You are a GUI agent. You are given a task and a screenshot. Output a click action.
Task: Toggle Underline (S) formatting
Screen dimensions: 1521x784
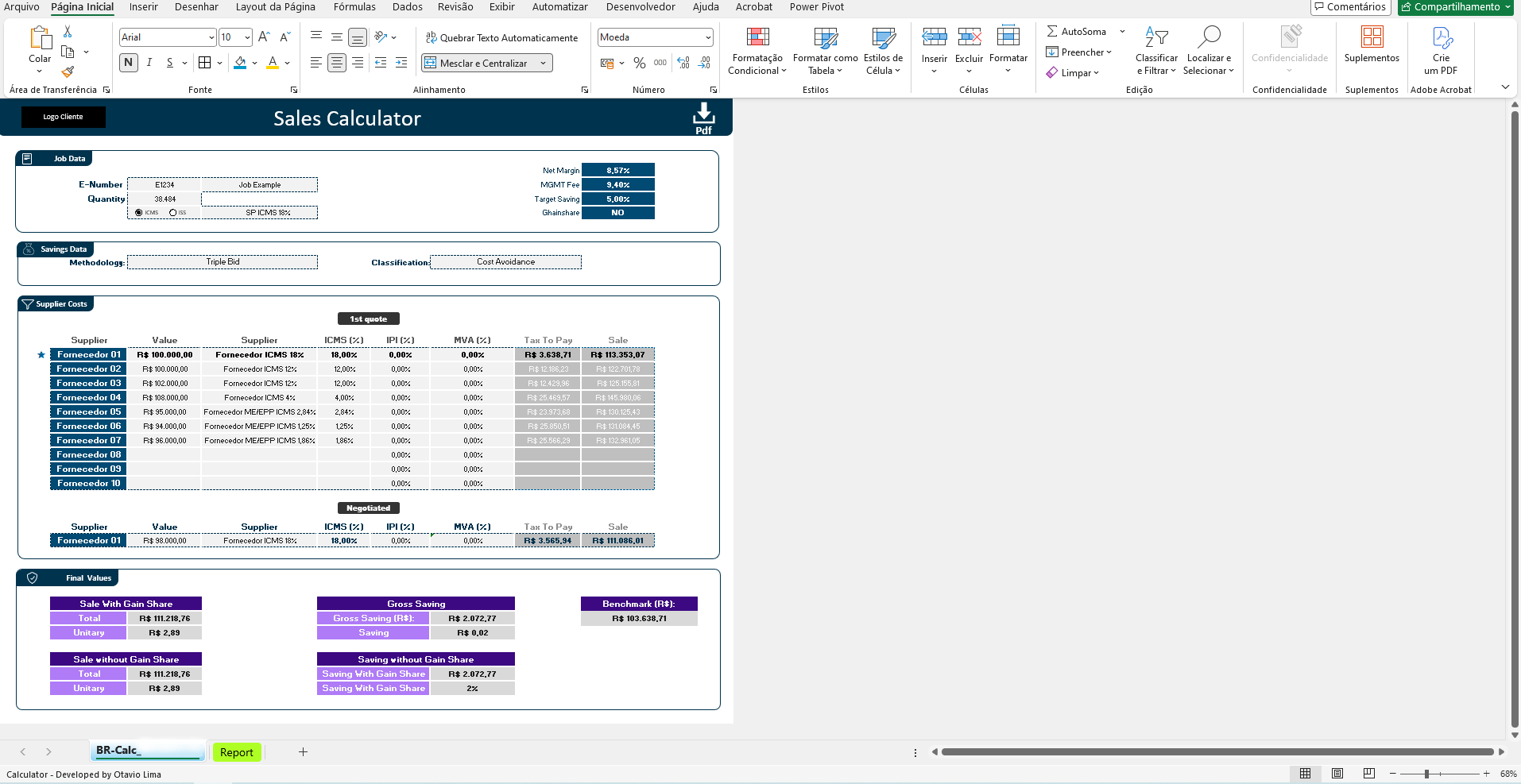click(x=169, y=63)
